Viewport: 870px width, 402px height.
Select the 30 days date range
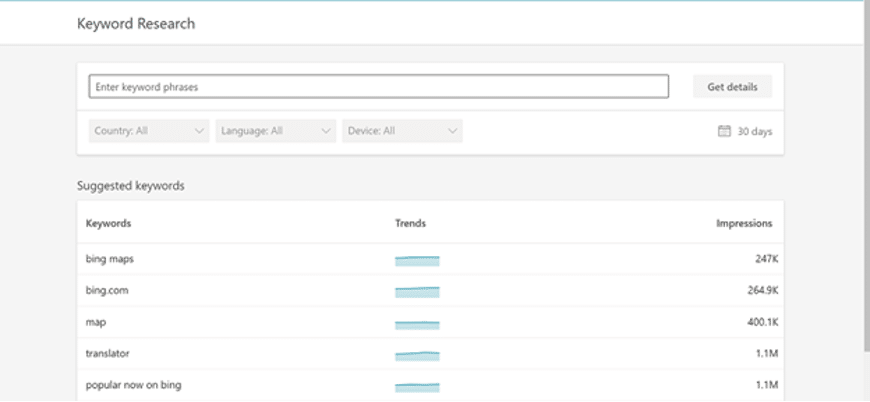pyautogui.click(x=754, y=131)
